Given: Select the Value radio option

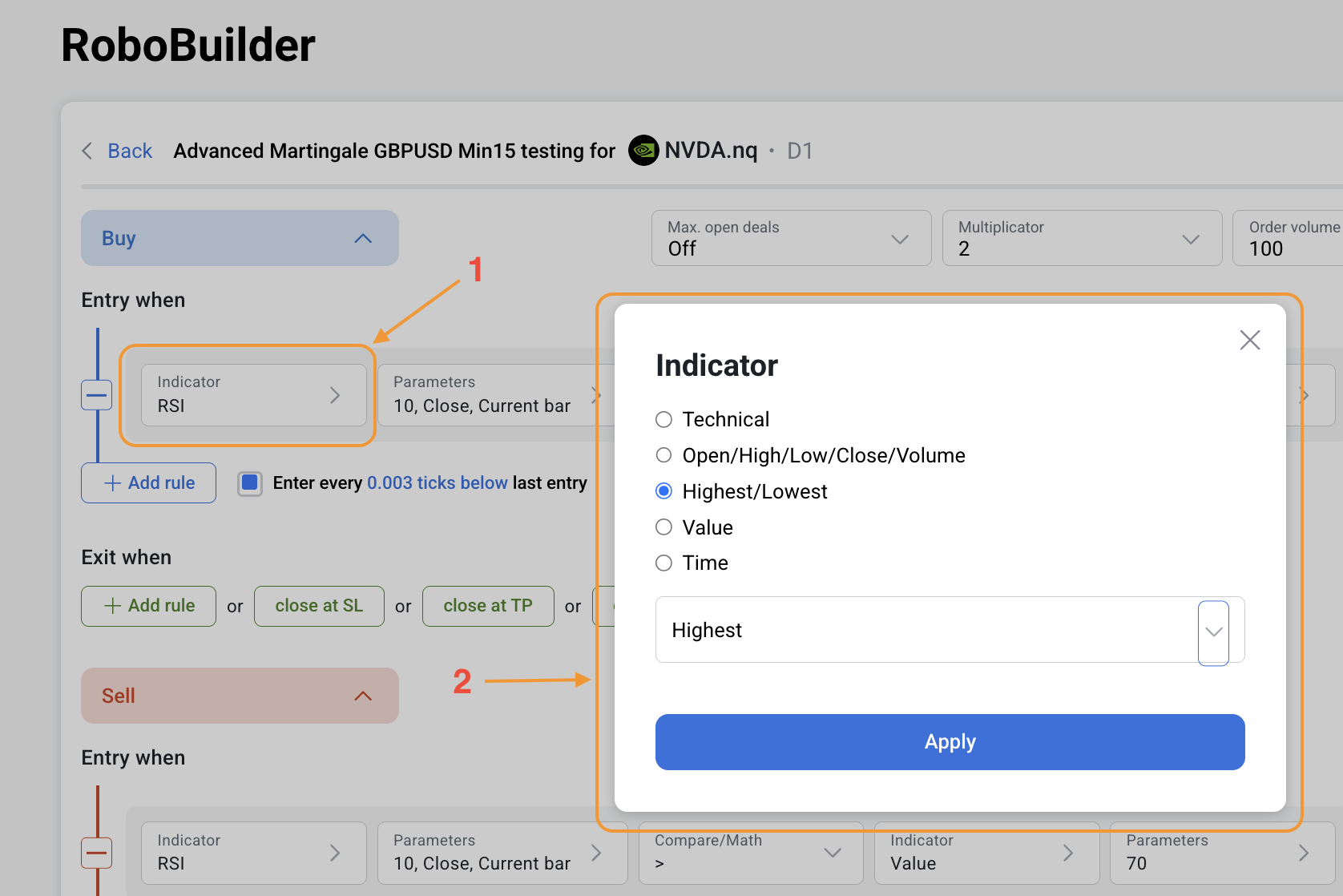Looking at the screenshot, I should [663, 527].
